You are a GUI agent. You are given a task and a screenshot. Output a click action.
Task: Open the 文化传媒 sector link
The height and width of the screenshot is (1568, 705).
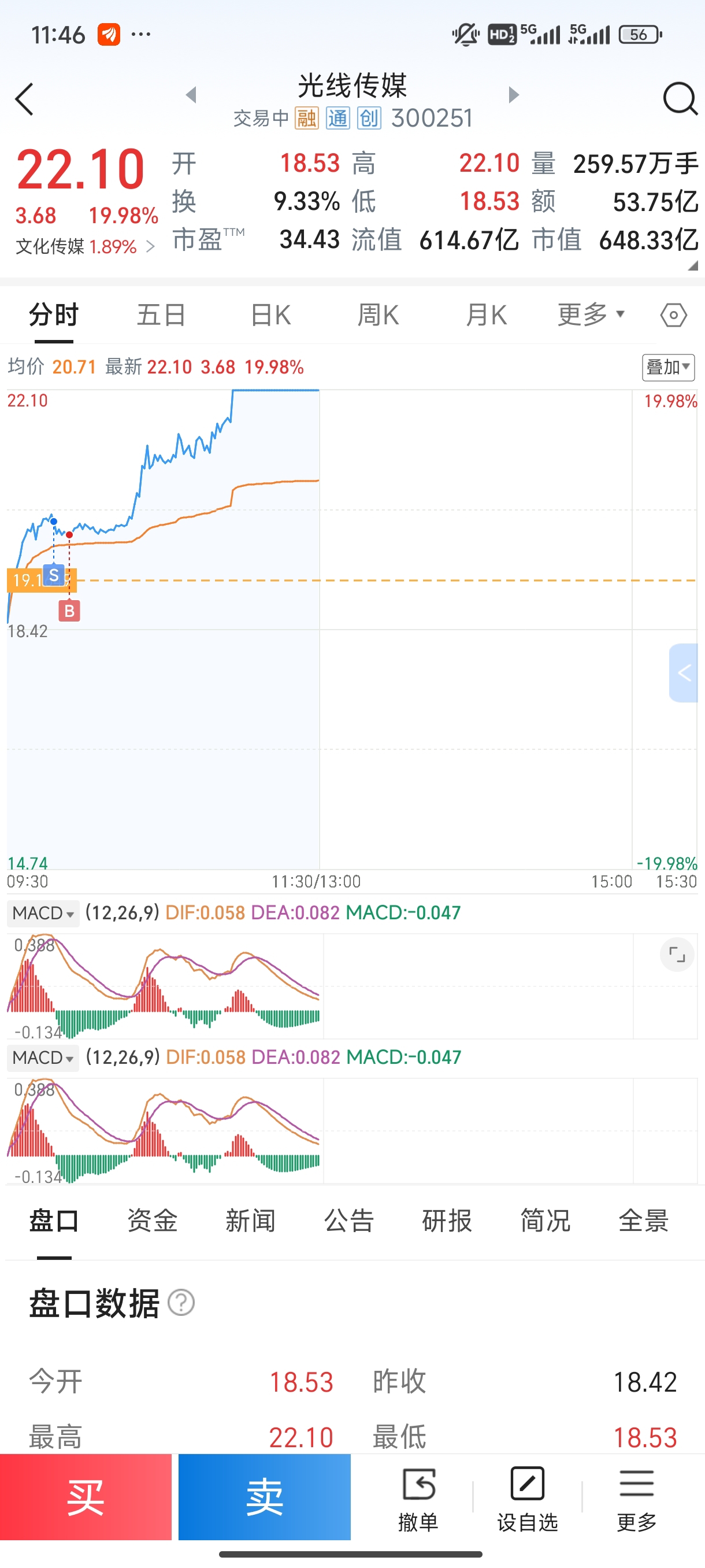click(85, 246)
